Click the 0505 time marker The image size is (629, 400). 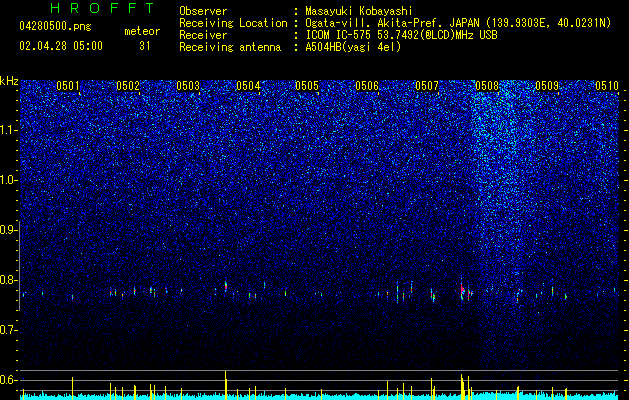(307, 85)
